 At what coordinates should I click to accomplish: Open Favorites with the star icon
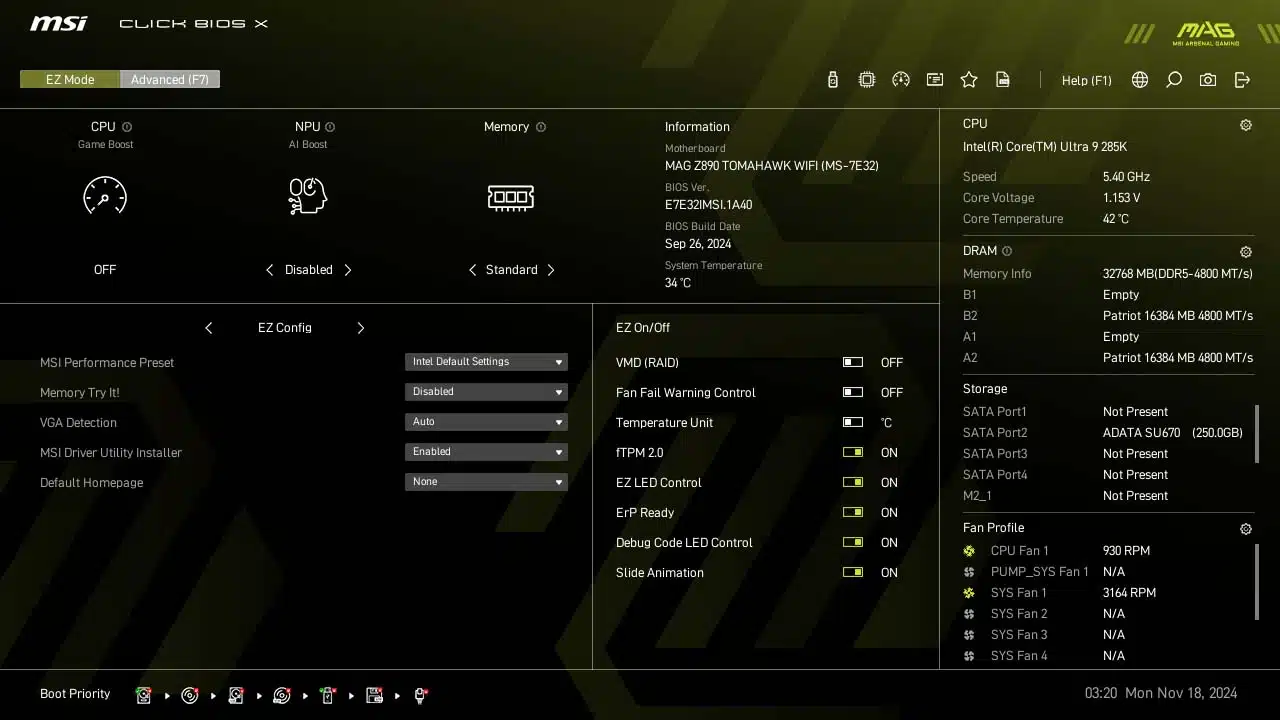click(969, 80)
